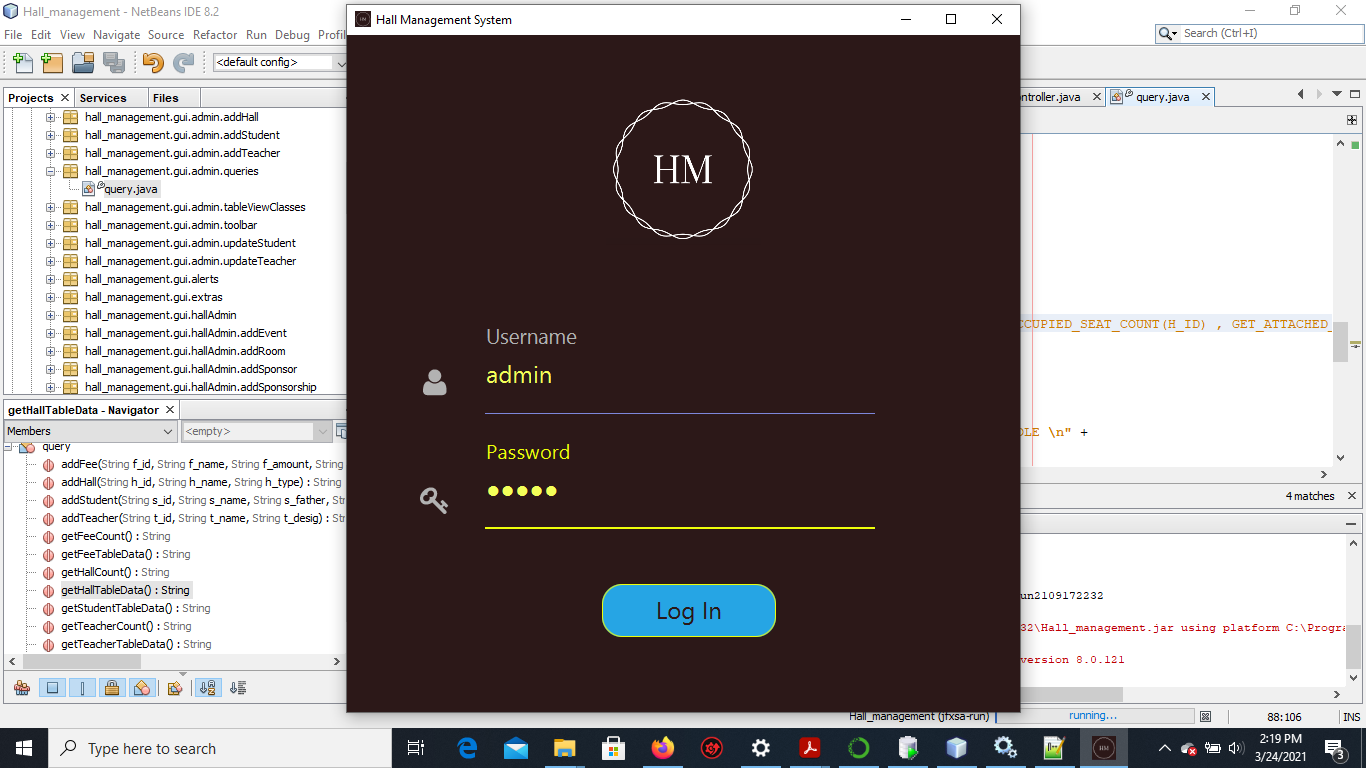Create a new file in NetBeans
The image size is (1366, 768).
[22, 62]
